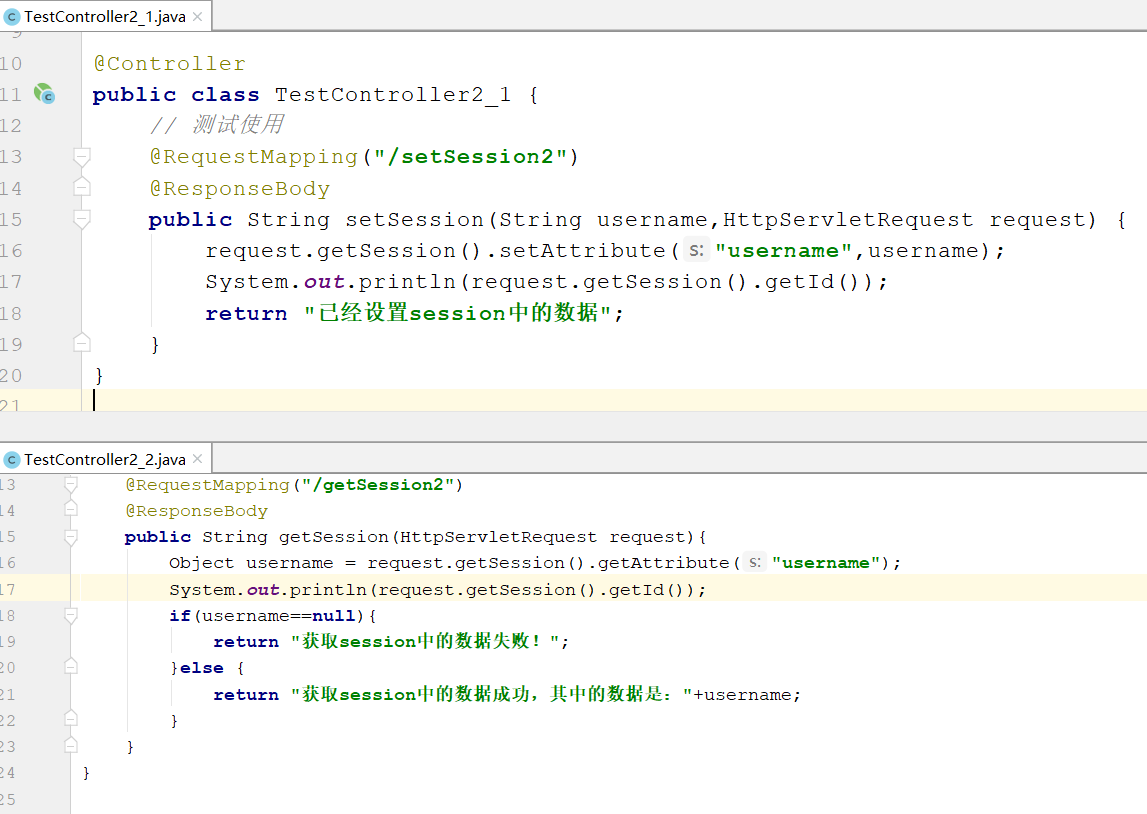The image size is (1147, 814).
Task: Click the comment // 测试使用
Action: 217,125
